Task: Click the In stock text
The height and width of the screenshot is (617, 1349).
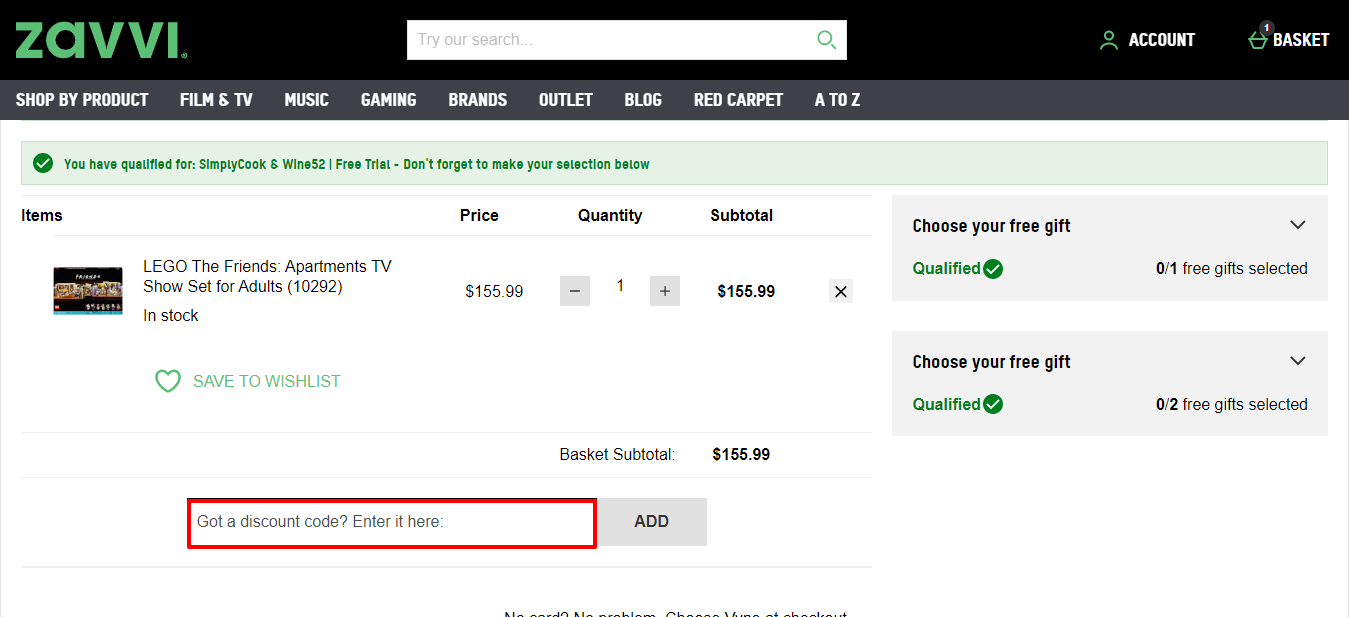Action: (x=171, y=316)
